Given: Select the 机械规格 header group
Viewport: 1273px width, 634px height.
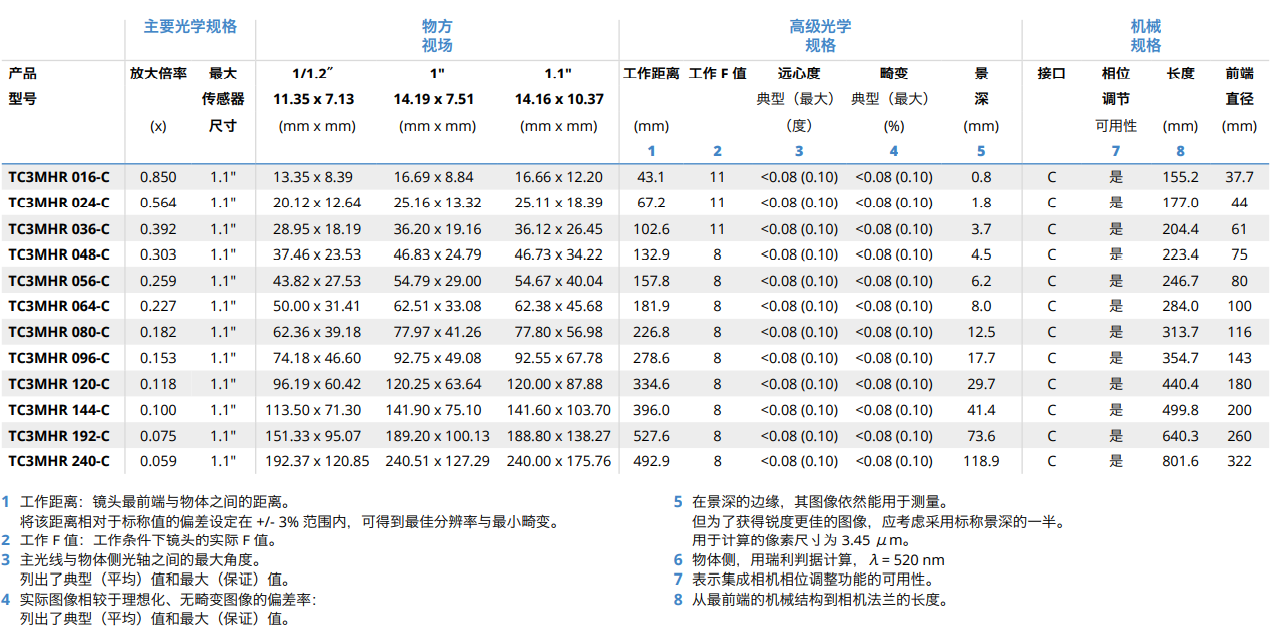Looking at the screenshot, I should (1145, 36).
